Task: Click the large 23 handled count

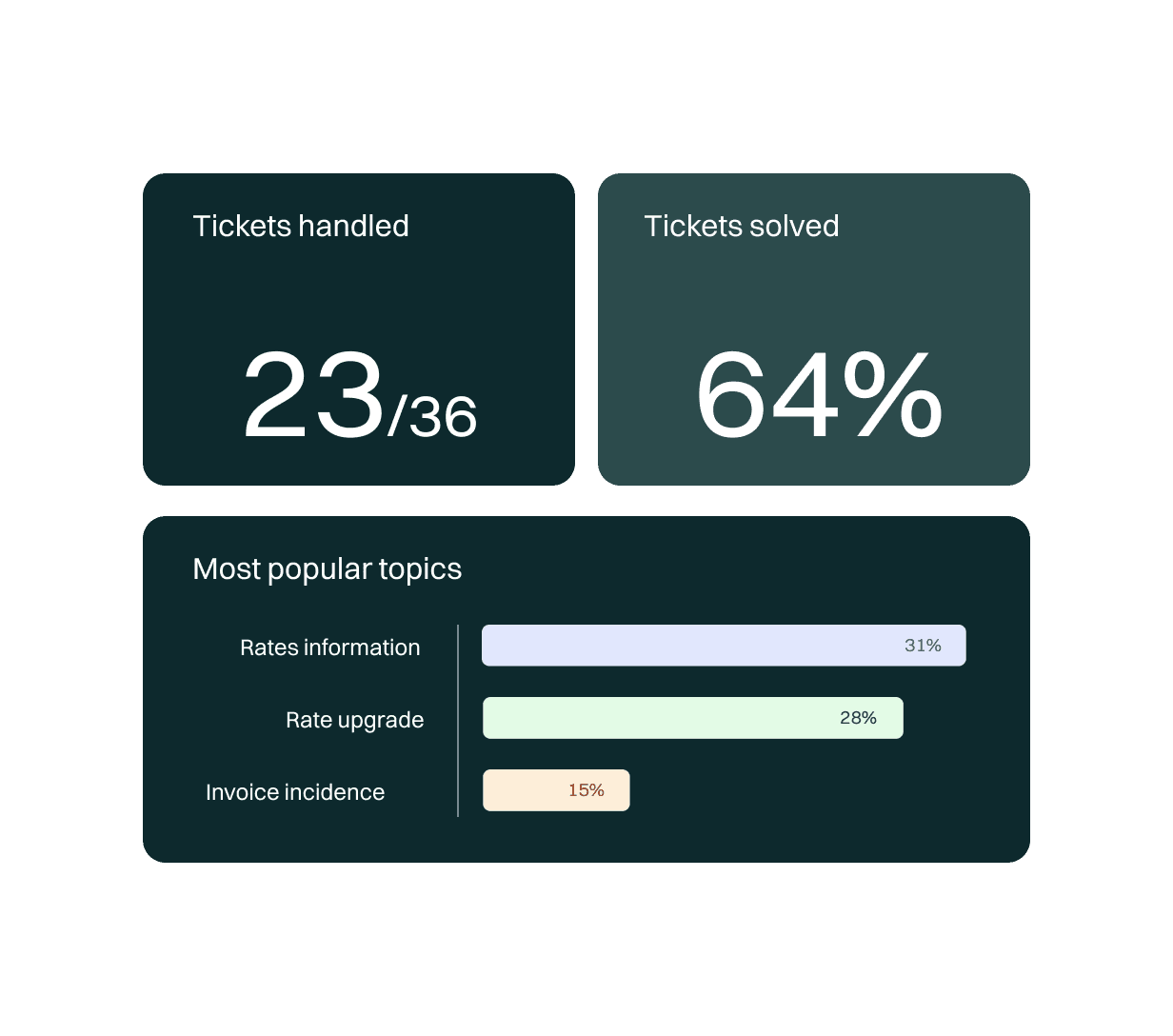Action: pyautogui.click(x=313, y=395)
